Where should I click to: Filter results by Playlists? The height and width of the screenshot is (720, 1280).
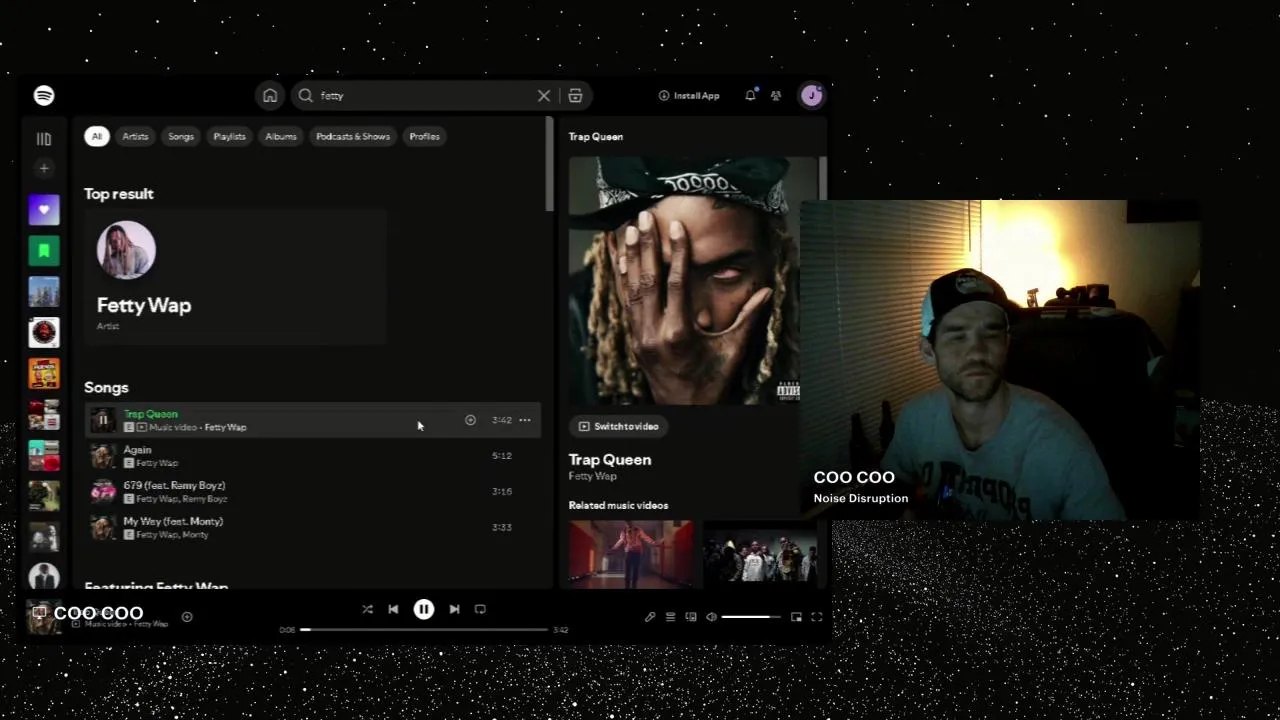229,136
